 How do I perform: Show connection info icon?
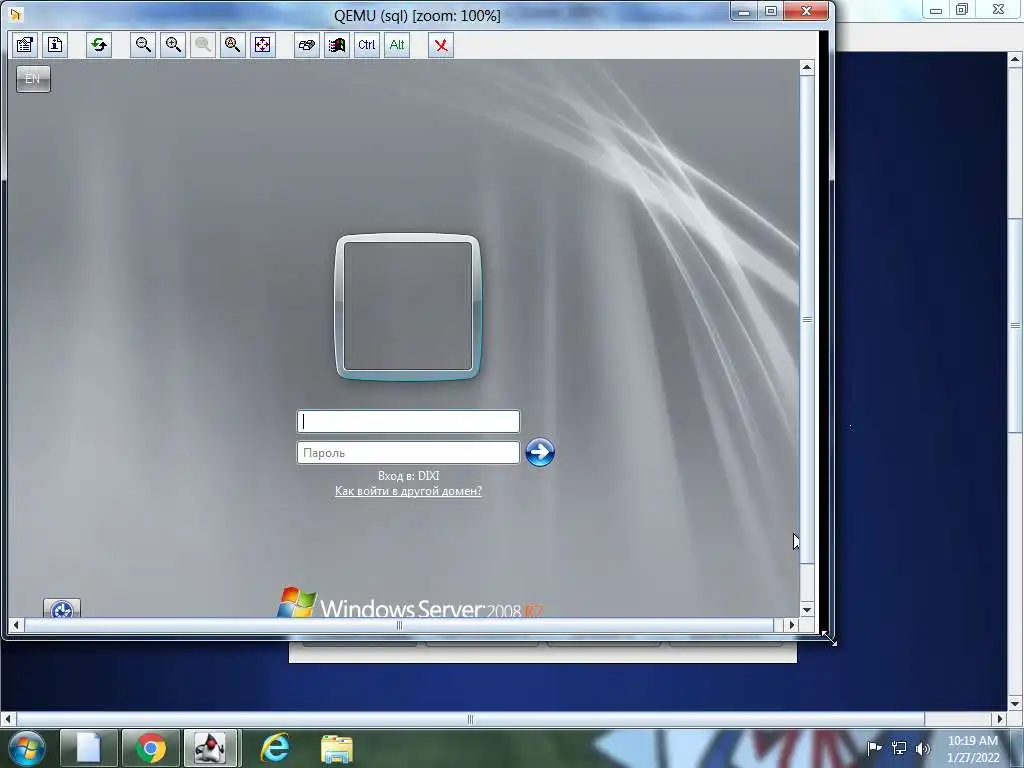click(56, 45)
